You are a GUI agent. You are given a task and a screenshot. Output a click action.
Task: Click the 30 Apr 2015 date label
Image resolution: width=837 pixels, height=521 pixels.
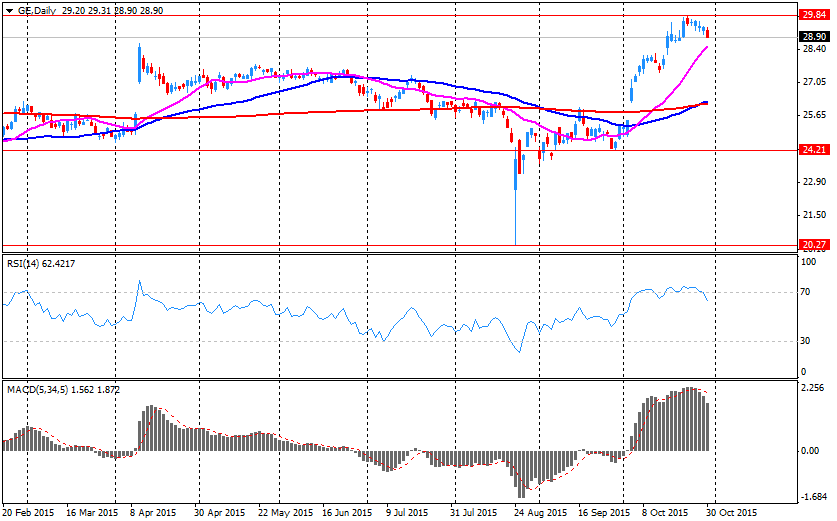coord(219,512)
